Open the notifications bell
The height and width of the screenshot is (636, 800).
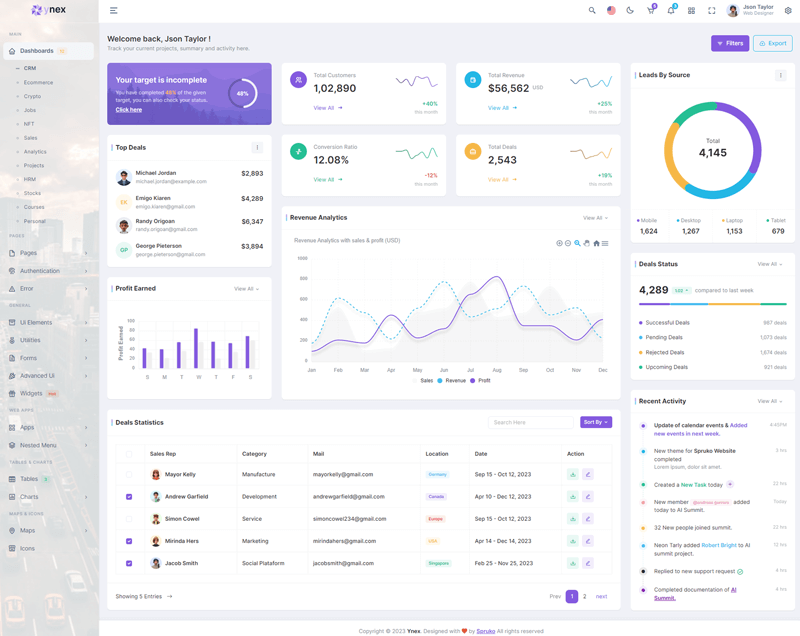pos(671,10)
